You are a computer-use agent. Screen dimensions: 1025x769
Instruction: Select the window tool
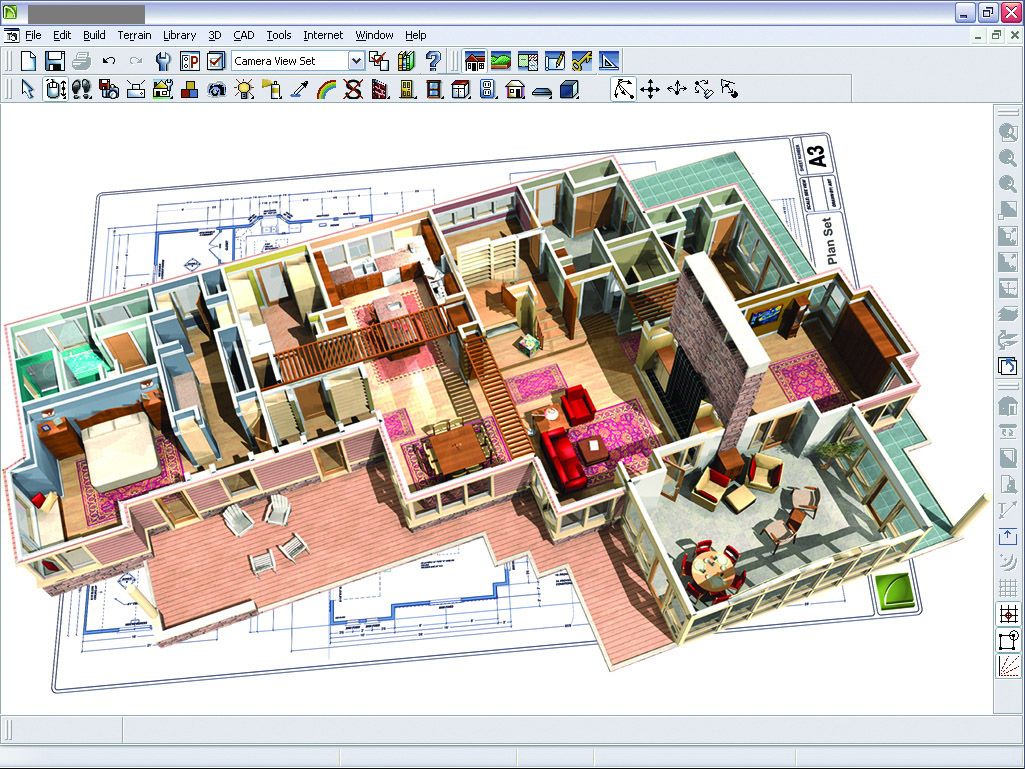[x=434, y=89]
